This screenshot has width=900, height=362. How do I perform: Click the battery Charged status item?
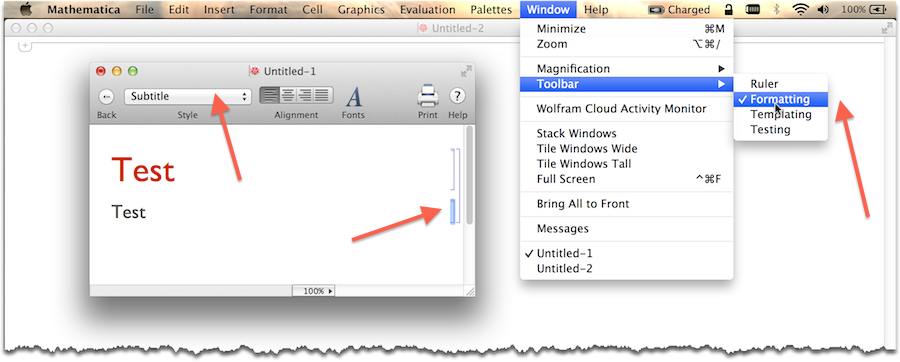(x=679, y=10)
